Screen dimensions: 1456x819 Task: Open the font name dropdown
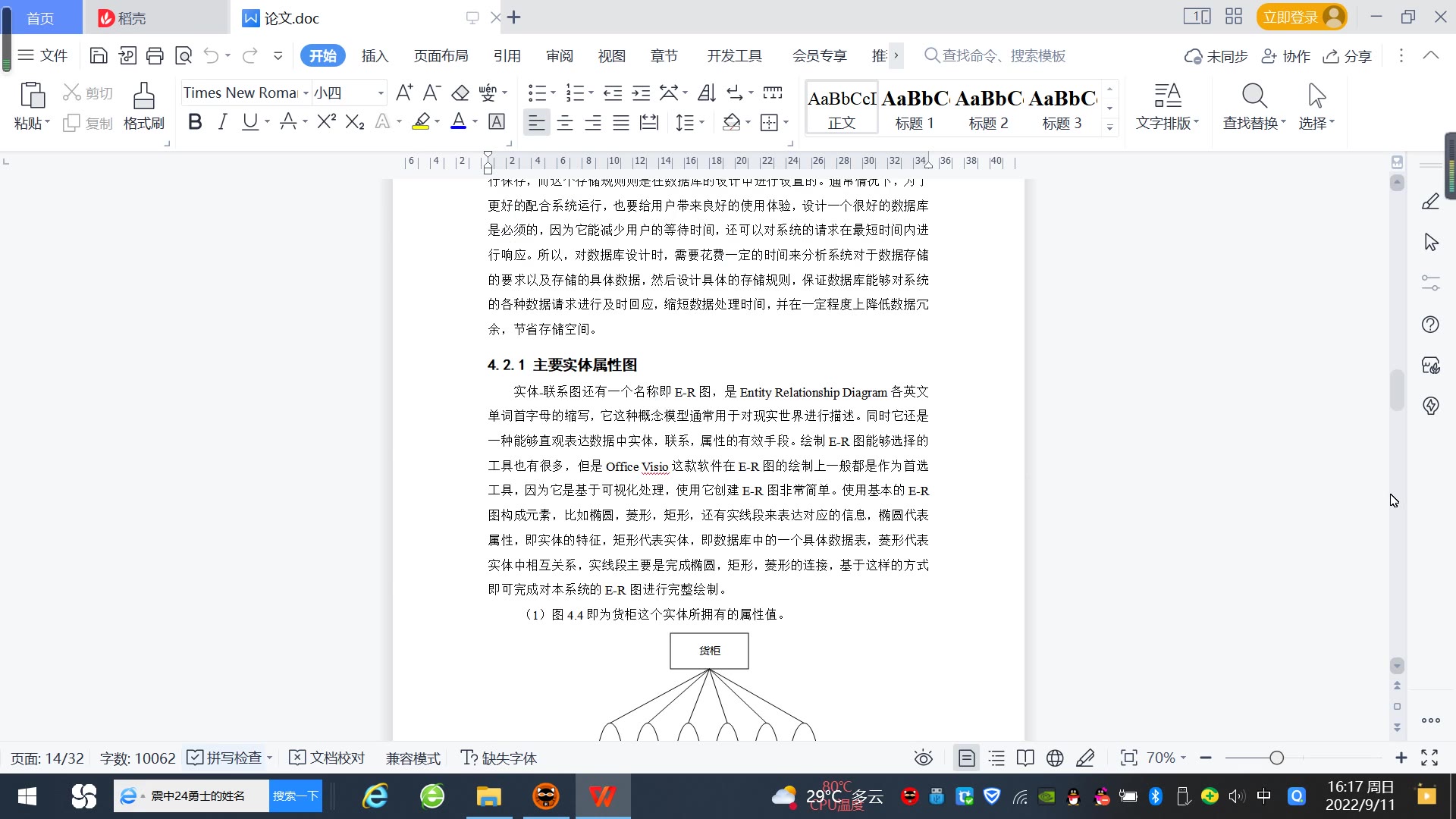point(306,93)
